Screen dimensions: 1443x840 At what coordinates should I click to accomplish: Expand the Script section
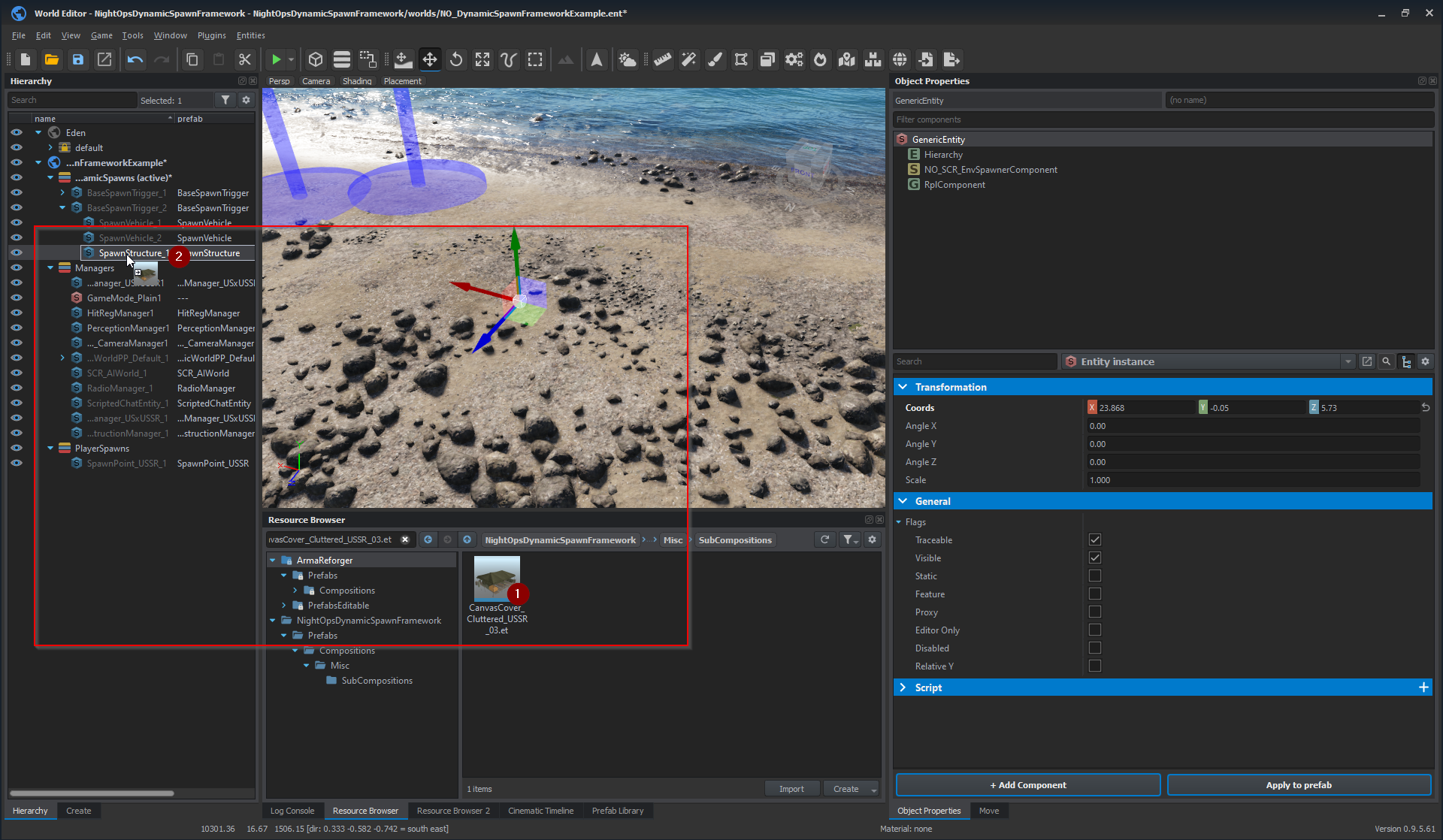point(903,687)
